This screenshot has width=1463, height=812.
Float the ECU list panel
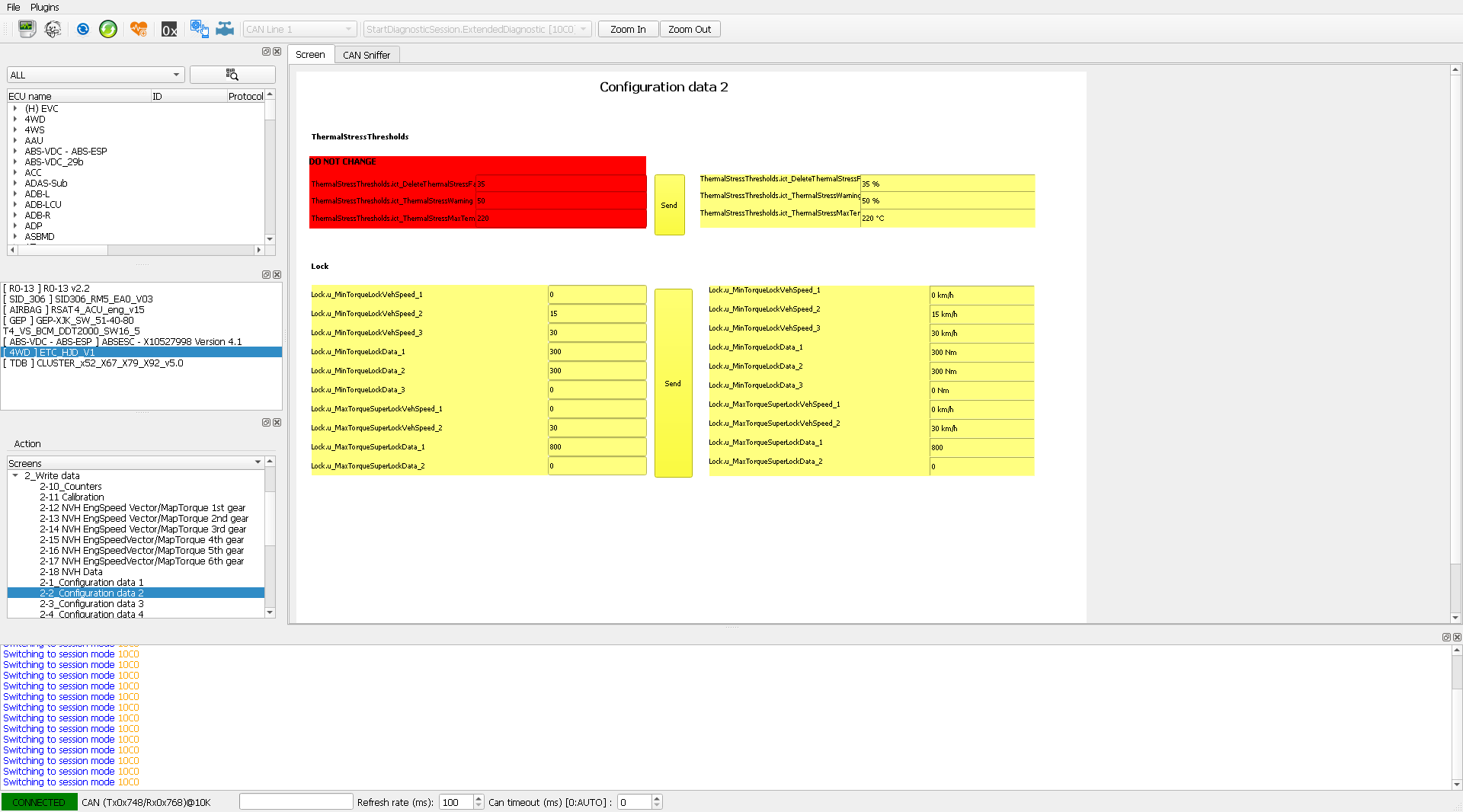coord(266,52)
